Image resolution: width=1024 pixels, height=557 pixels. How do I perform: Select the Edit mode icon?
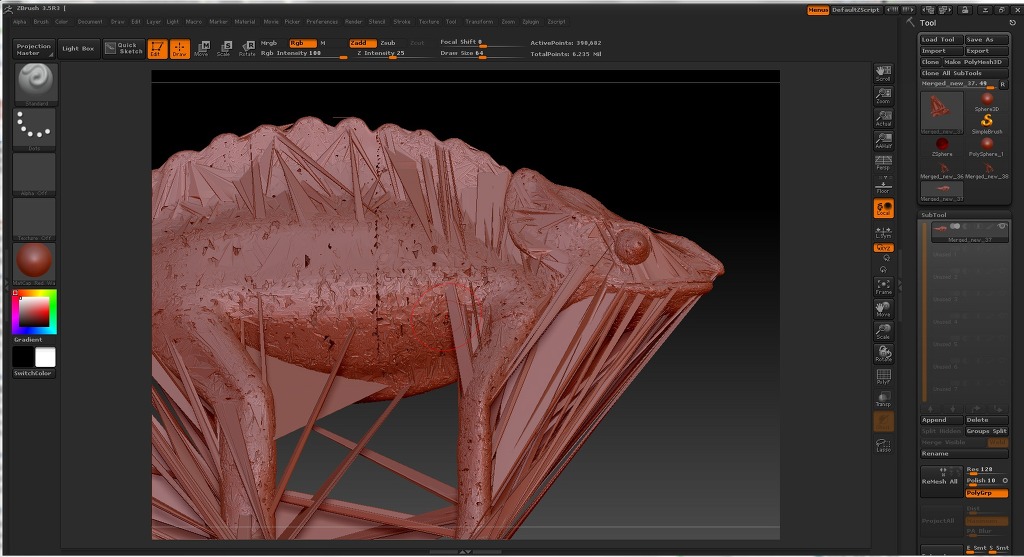[157, 48]
